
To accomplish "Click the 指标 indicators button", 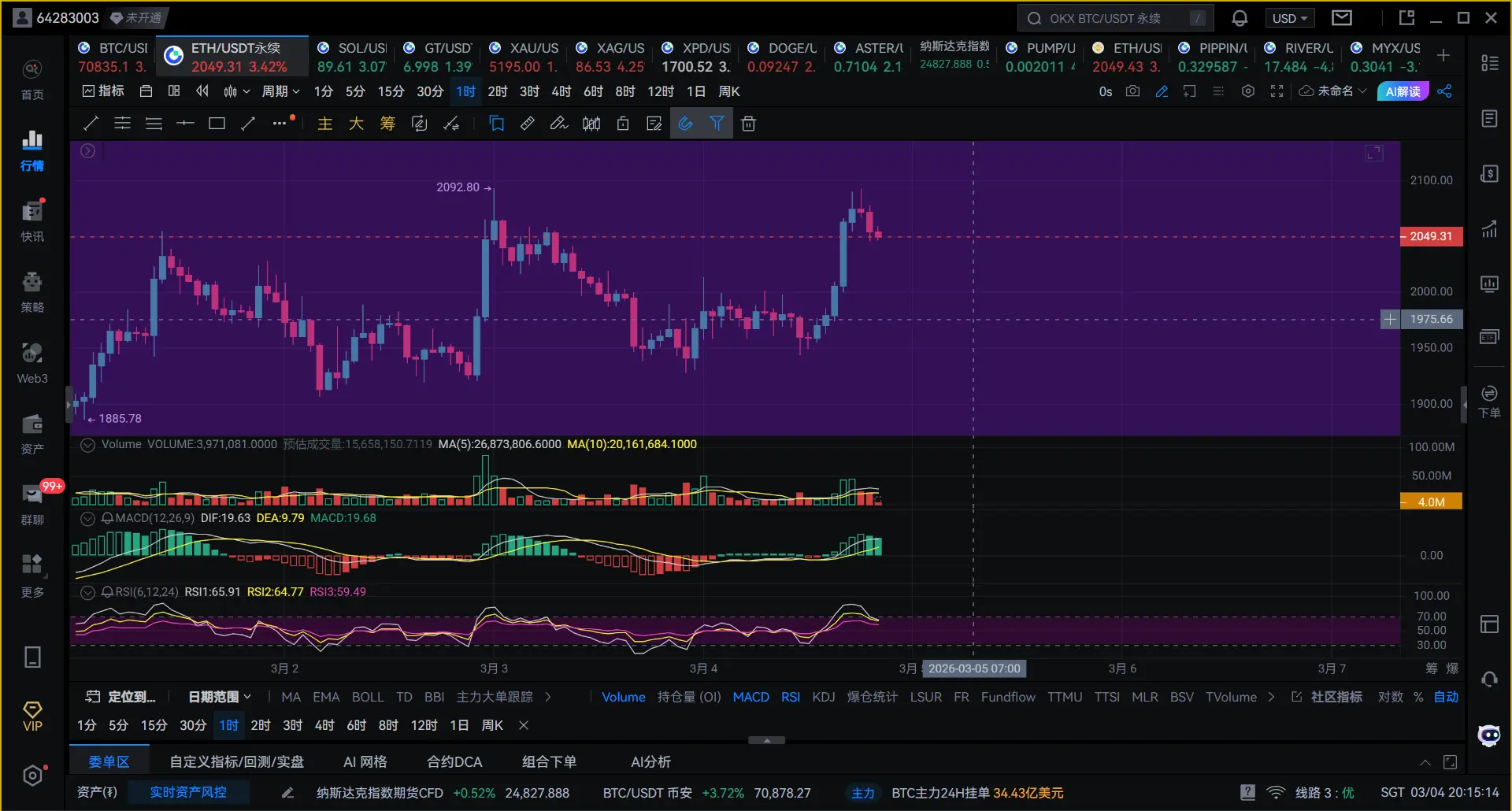I will [x=104, y=91].
